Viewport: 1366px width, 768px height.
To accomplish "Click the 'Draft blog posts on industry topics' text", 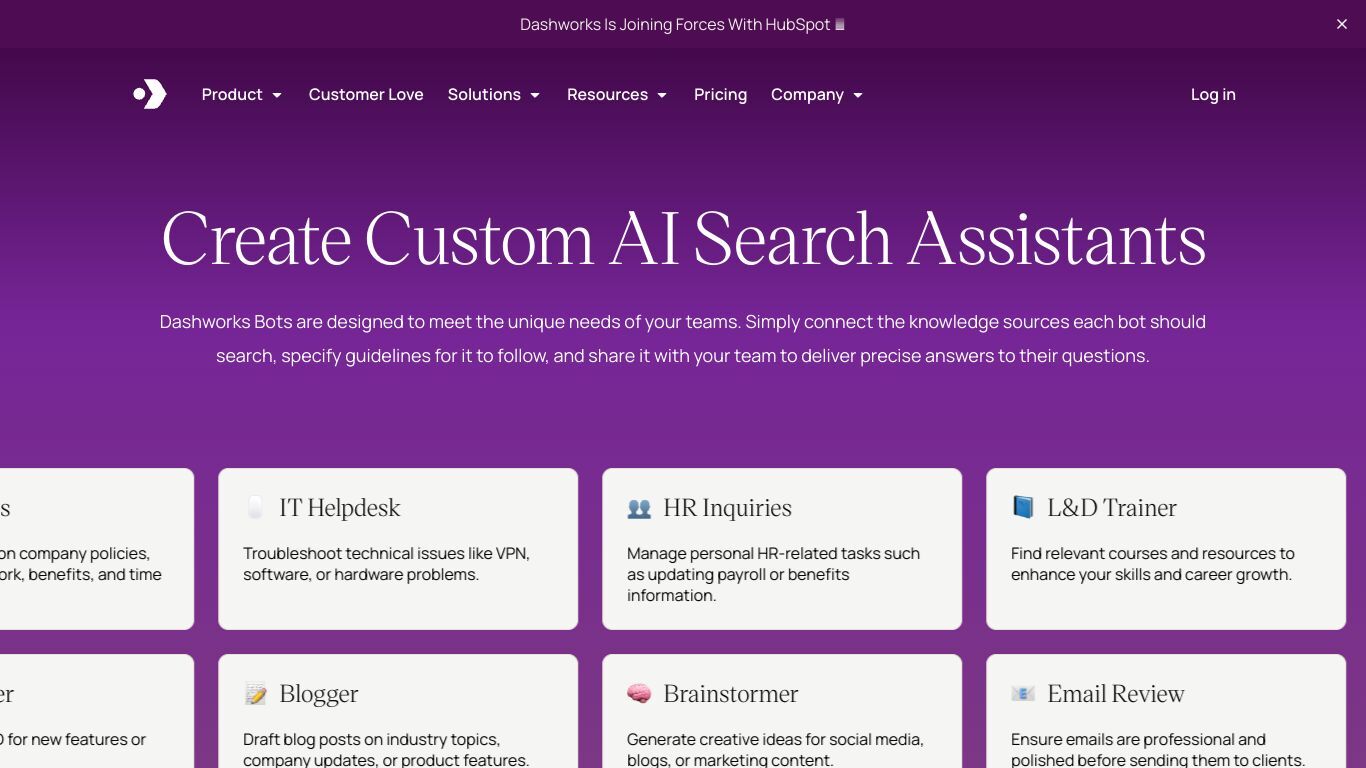I will coord(386,750).
